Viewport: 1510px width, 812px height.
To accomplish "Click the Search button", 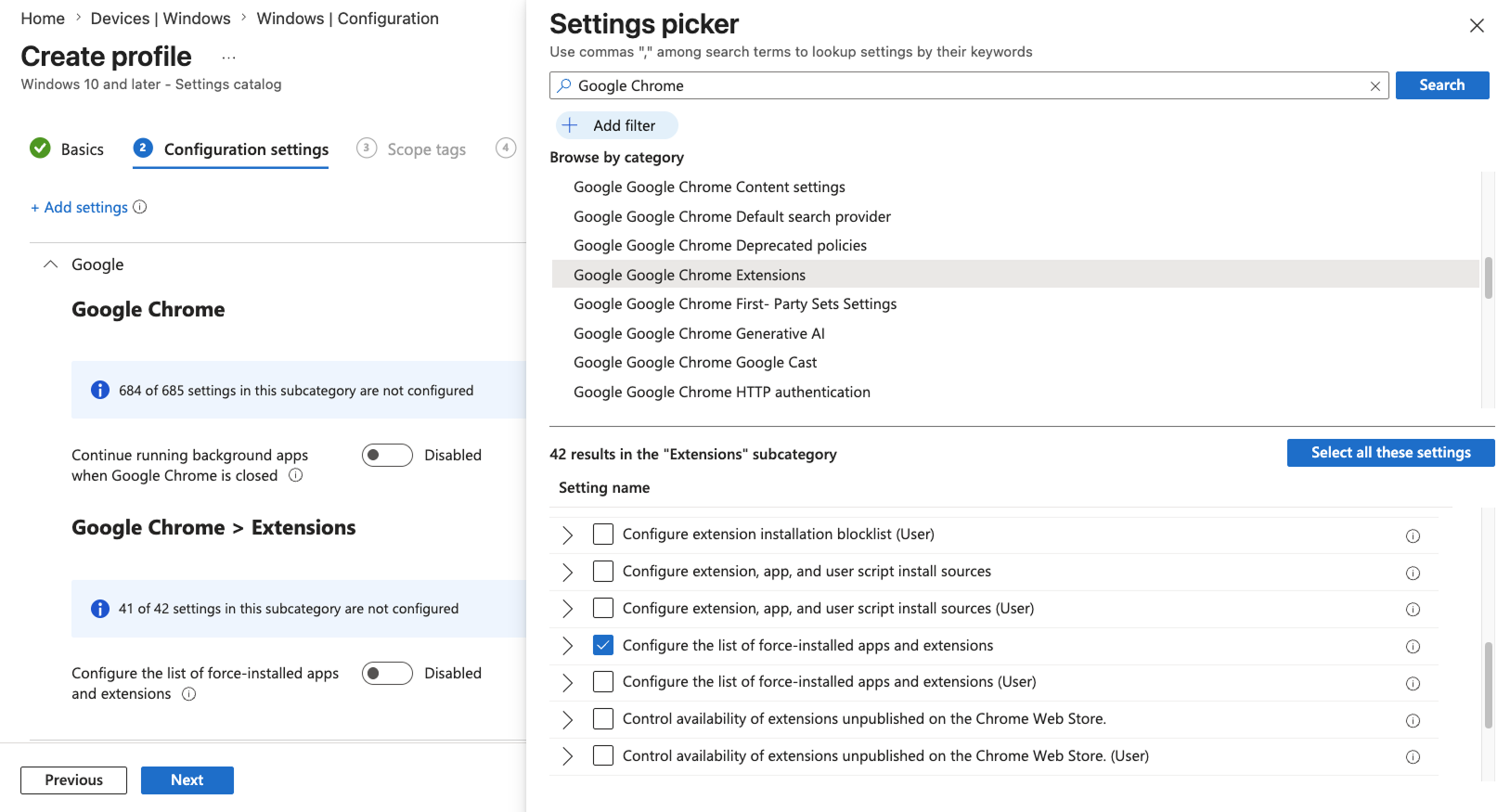I will [x=1442, y=85].
